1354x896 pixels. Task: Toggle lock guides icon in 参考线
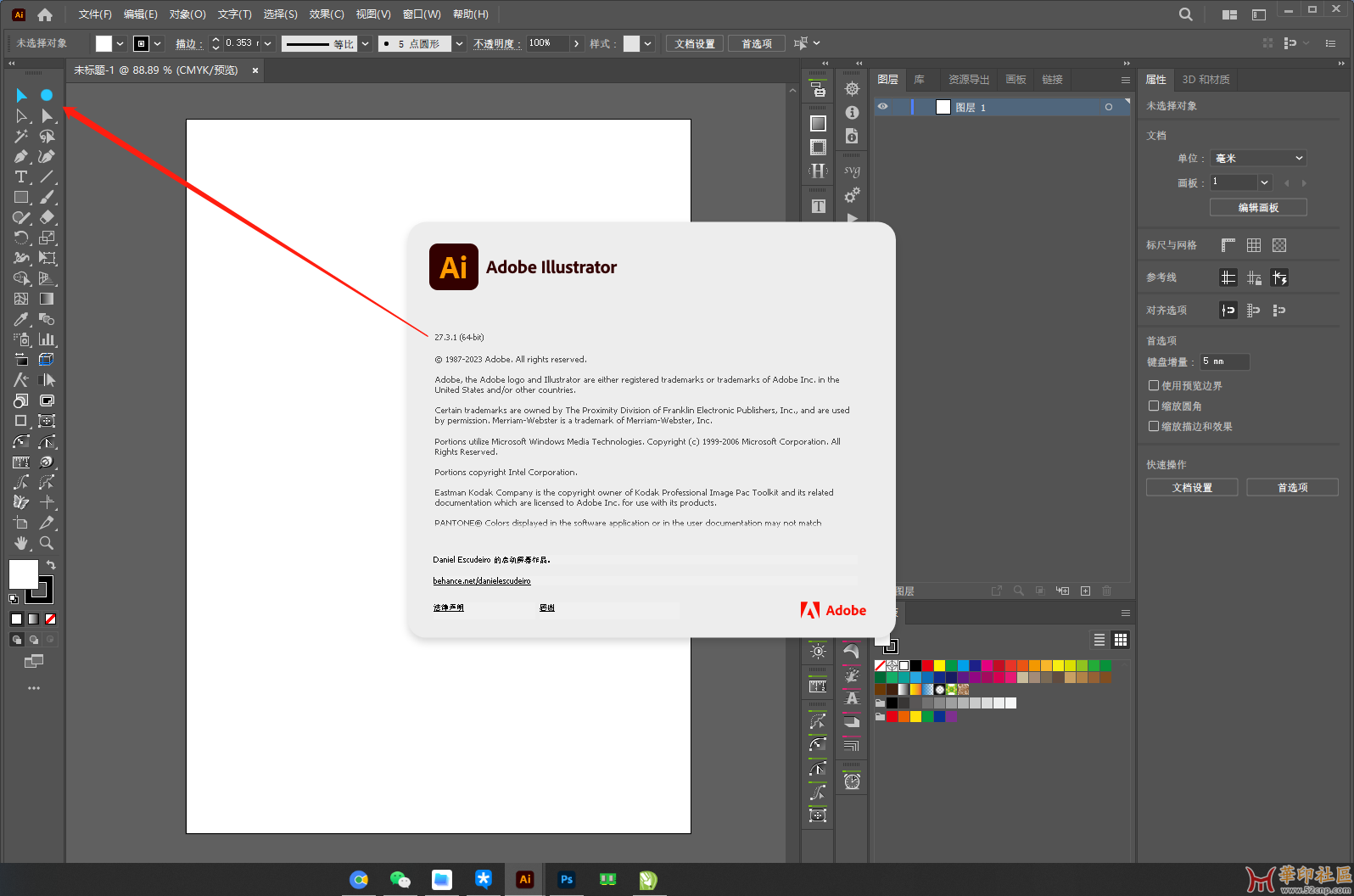1254,277
